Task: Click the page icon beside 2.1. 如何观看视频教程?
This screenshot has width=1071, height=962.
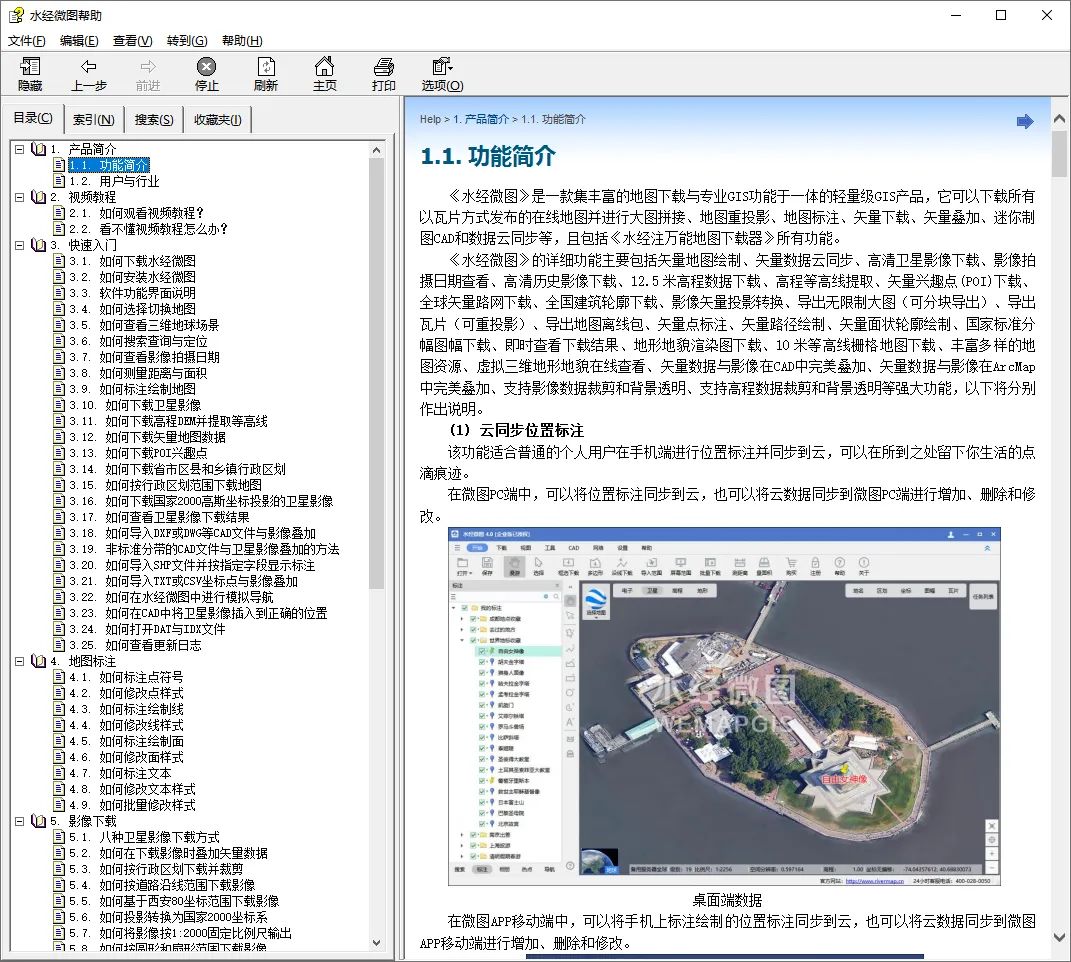Action: [x=59, y=213]
